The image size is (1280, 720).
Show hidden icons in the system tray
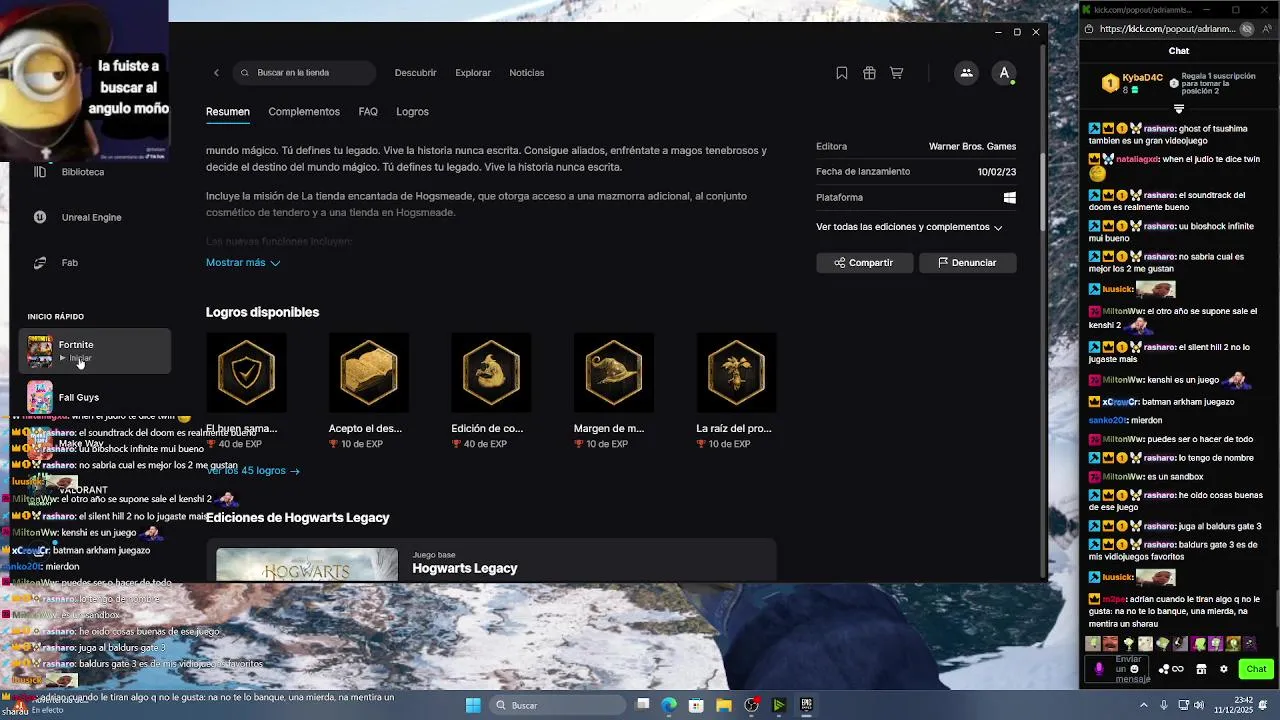pyautogui.click(x=1144, y=705)
